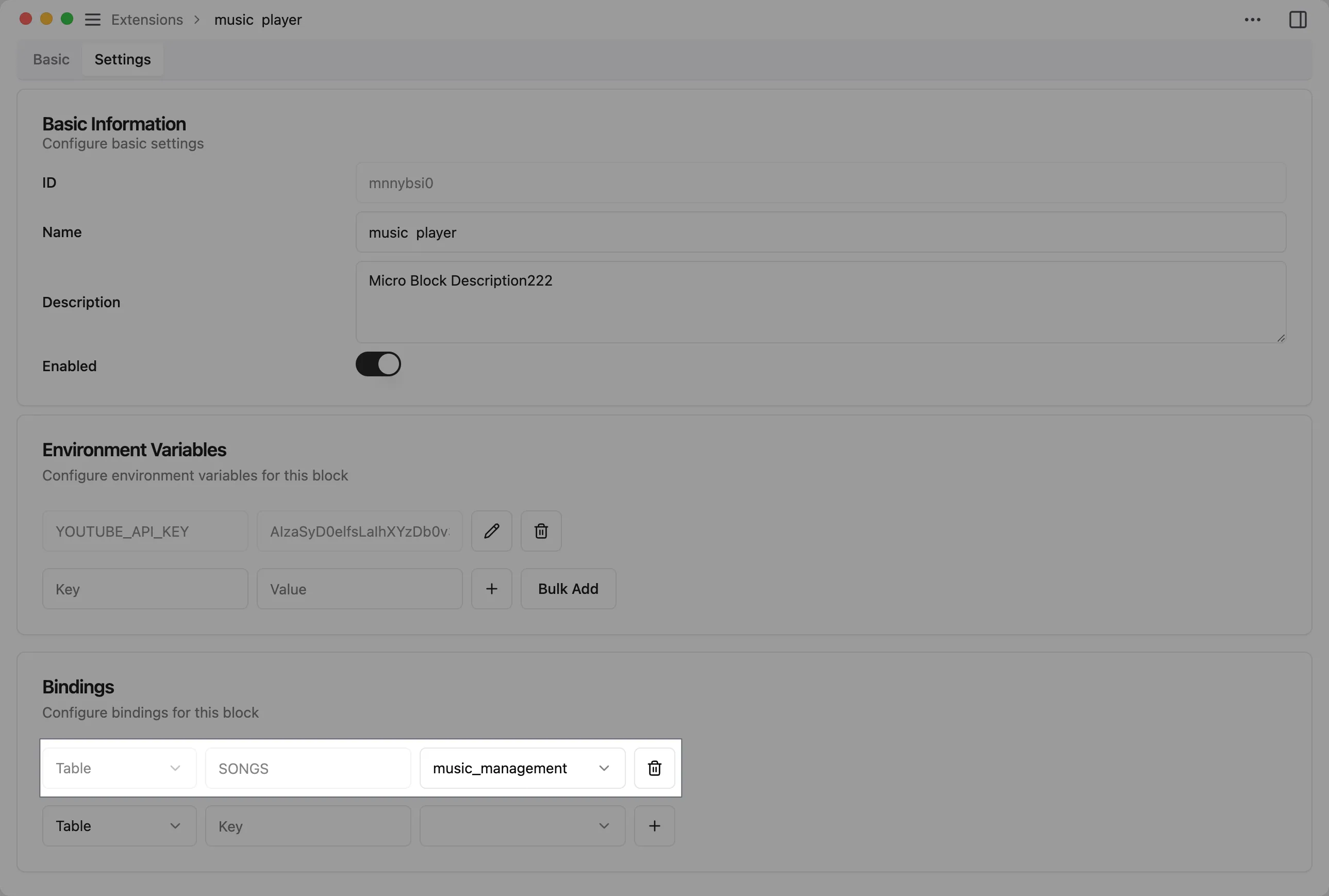The height and width of the screenshot is (896, 1329).
Task: Disable the Enabled toggle switch
Action: click(378, 364)
